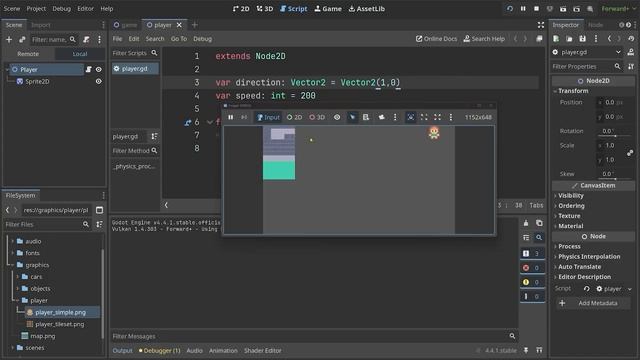Toggle distraction free mode
Viewport: 640px width, 360px height.
[x=541, y=25]
